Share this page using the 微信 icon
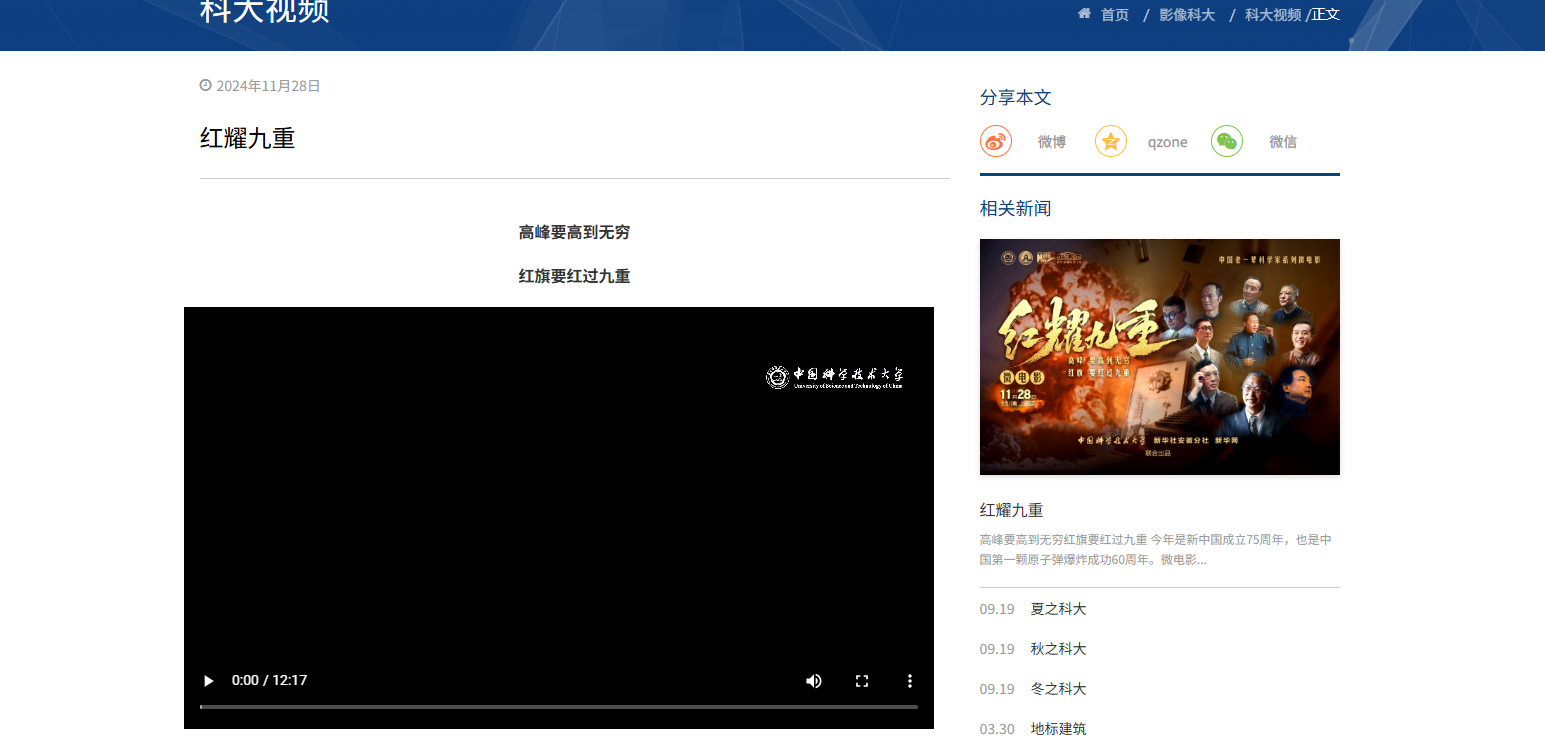 point(1226,141)
